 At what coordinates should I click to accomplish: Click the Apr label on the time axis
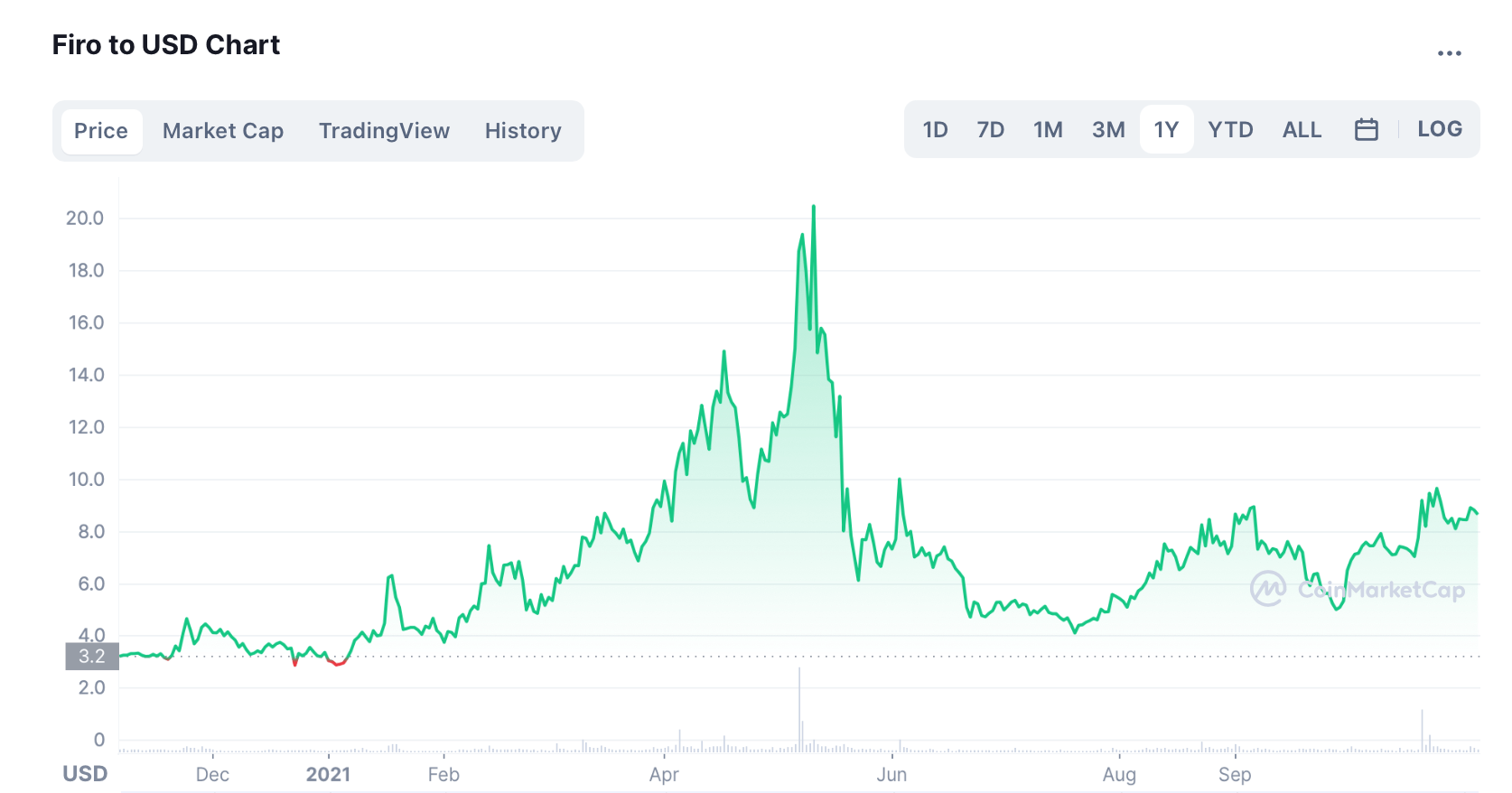pos(664,774)
